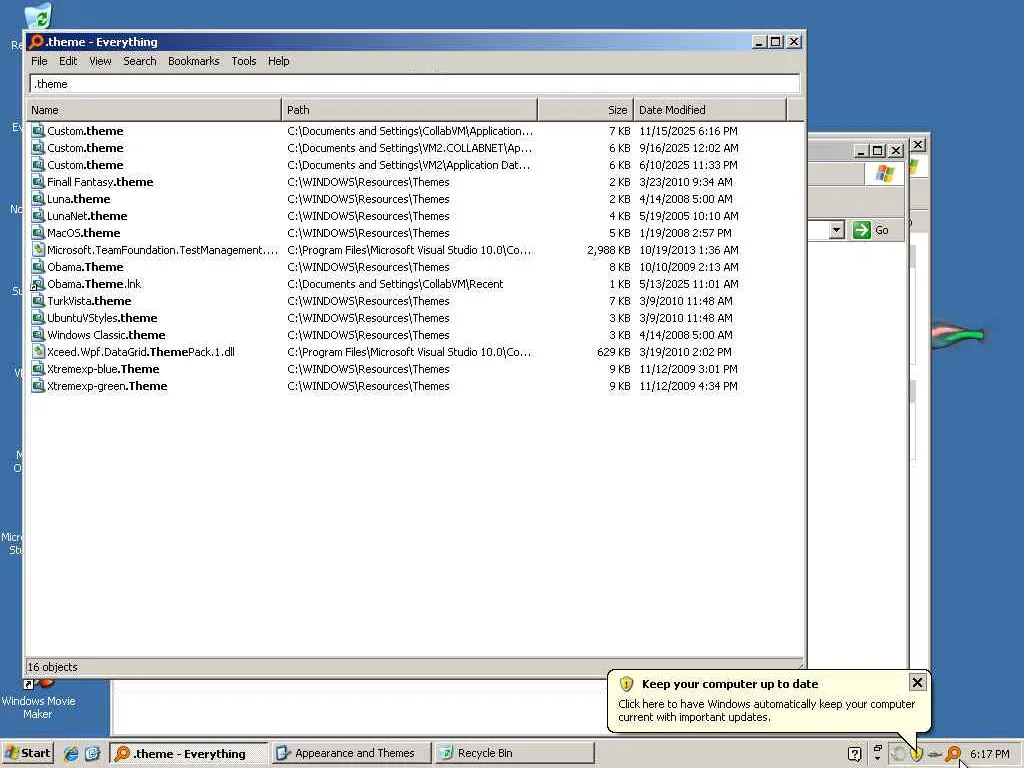The image size is (1024, 768).
Task: Click the Obama.Theme.lnk shortcut icon
Action: [x=38, y=283]
